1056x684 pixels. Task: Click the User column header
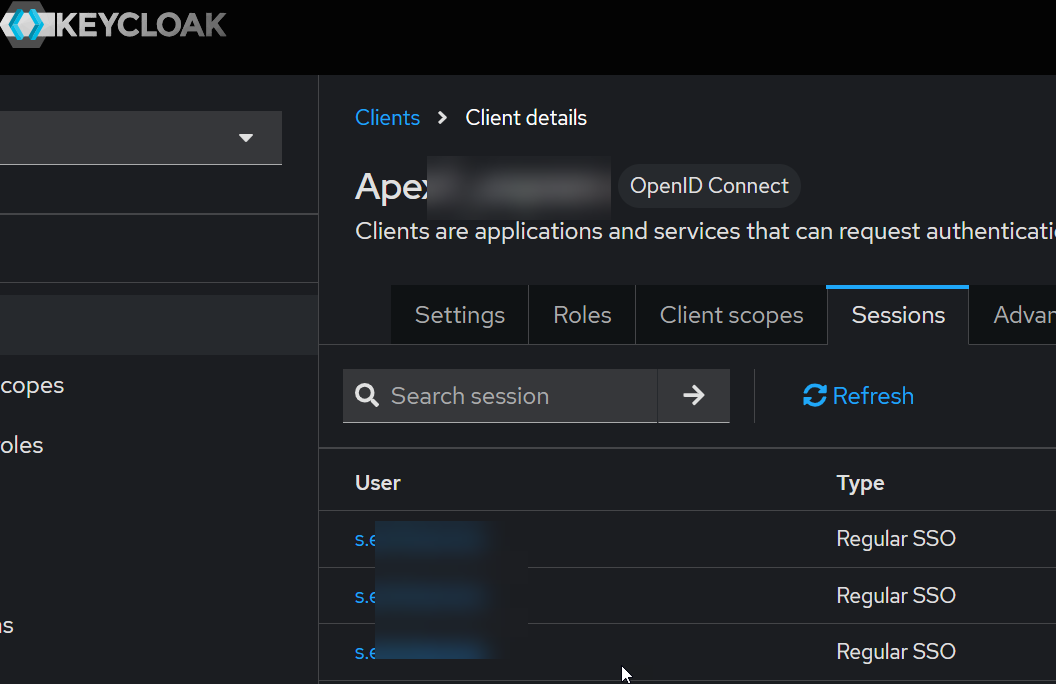(378, 483)
